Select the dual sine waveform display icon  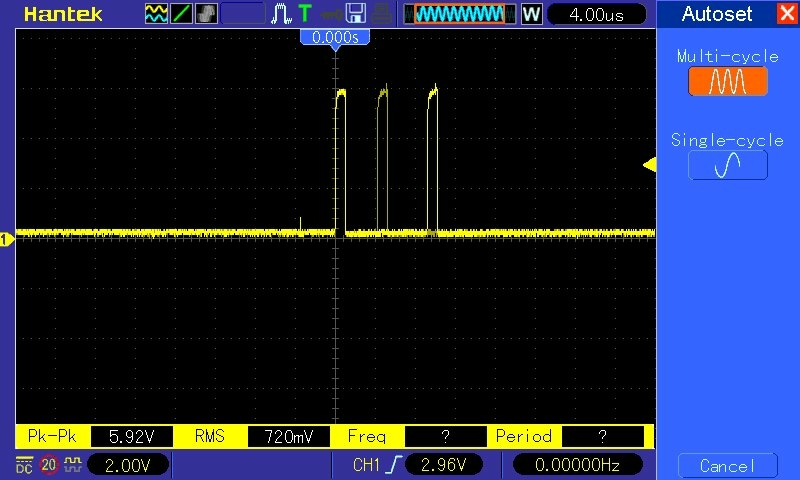point(156,14)
